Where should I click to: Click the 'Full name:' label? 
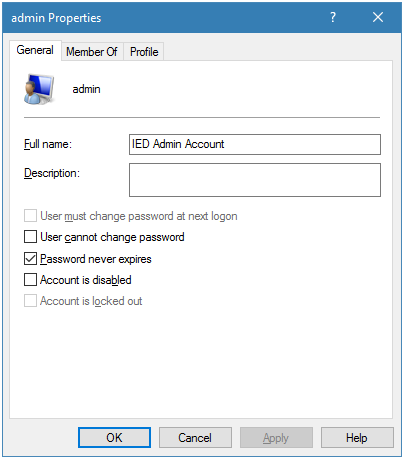tap(48, 144)
